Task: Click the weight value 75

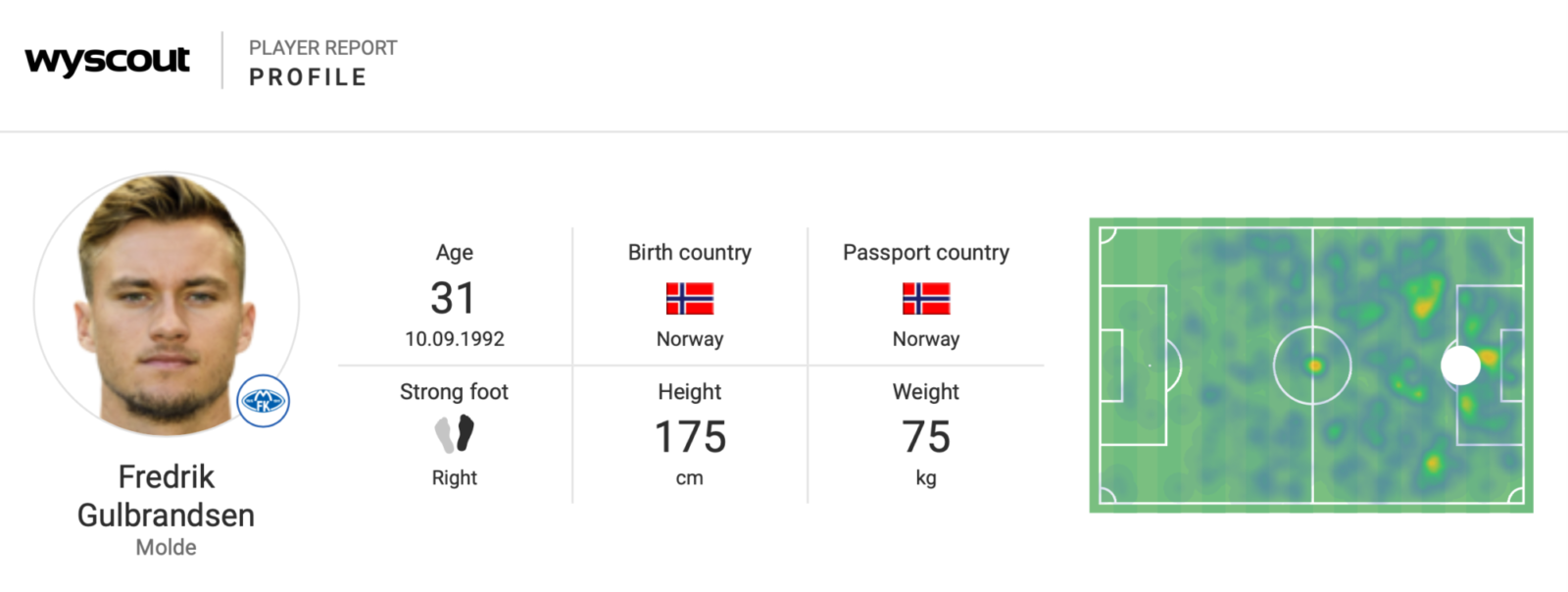Action: pyautogui.click(x=926, y=437)
